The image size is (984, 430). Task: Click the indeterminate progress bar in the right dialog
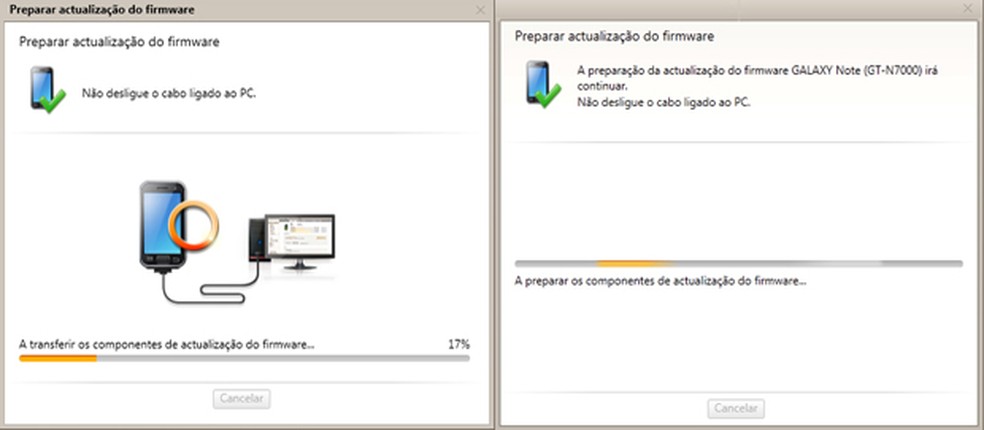tap(739, 264)
